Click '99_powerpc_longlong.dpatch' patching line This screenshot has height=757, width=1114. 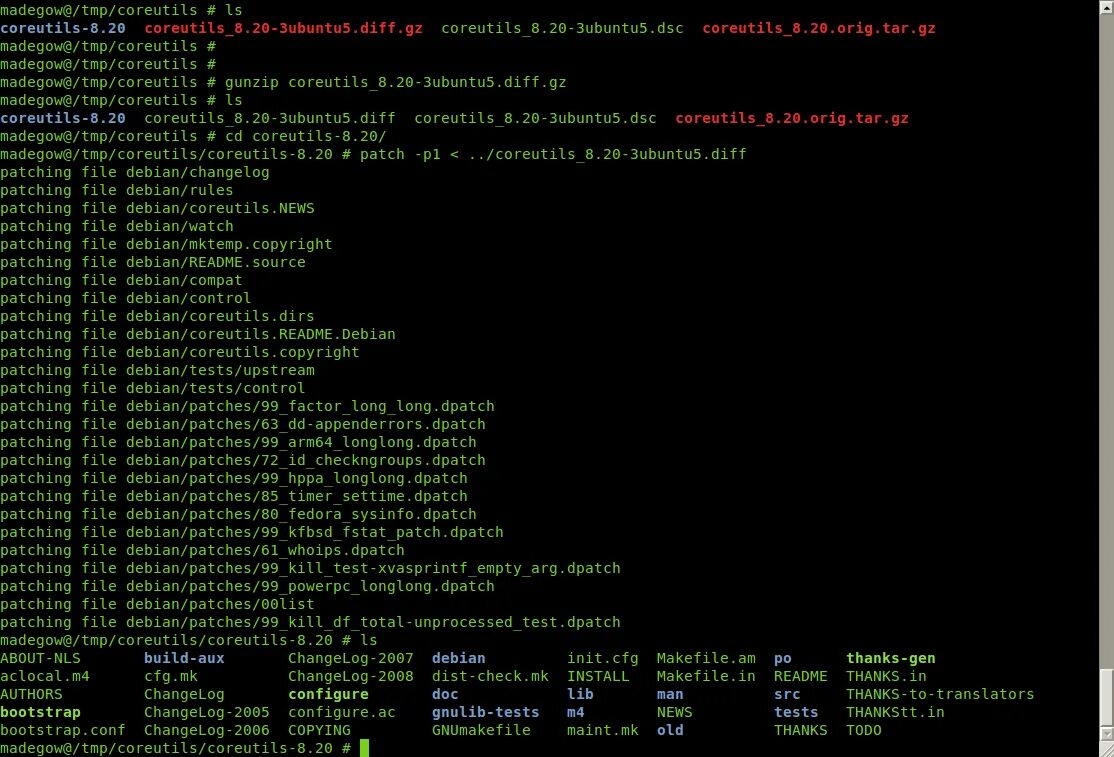pos(247,587)
